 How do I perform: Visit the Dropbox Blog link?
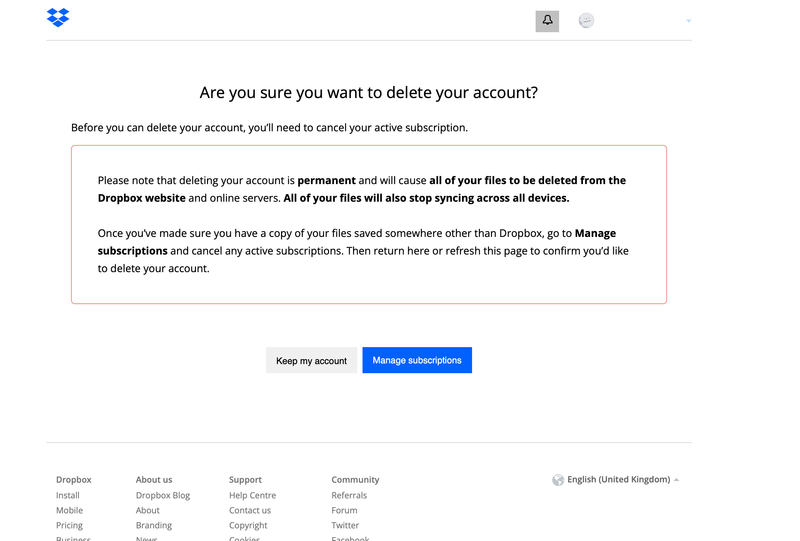163,495
